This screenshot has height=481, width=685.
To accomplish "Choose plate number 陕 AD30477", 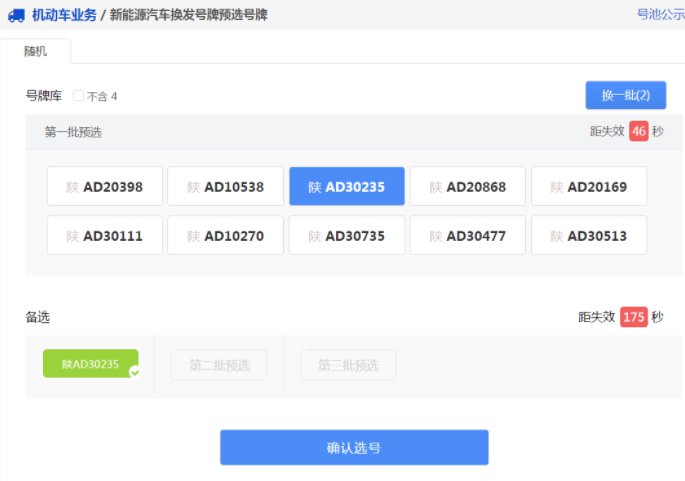I will 467,236.
